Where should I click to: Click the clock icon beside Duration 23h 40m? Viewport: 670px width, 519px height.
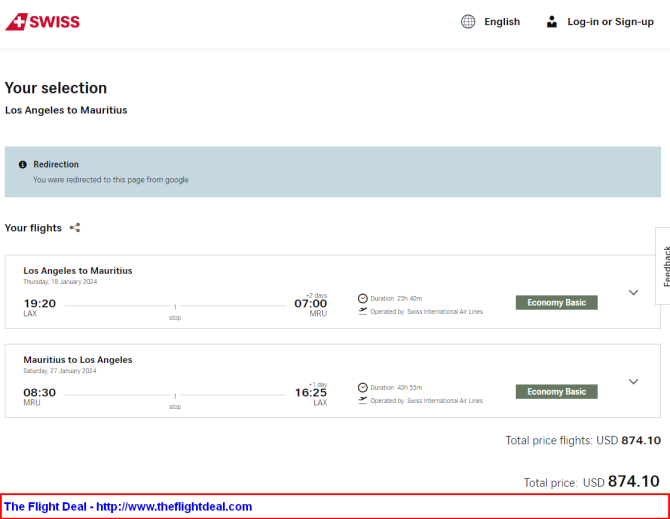tap(363, 299)
